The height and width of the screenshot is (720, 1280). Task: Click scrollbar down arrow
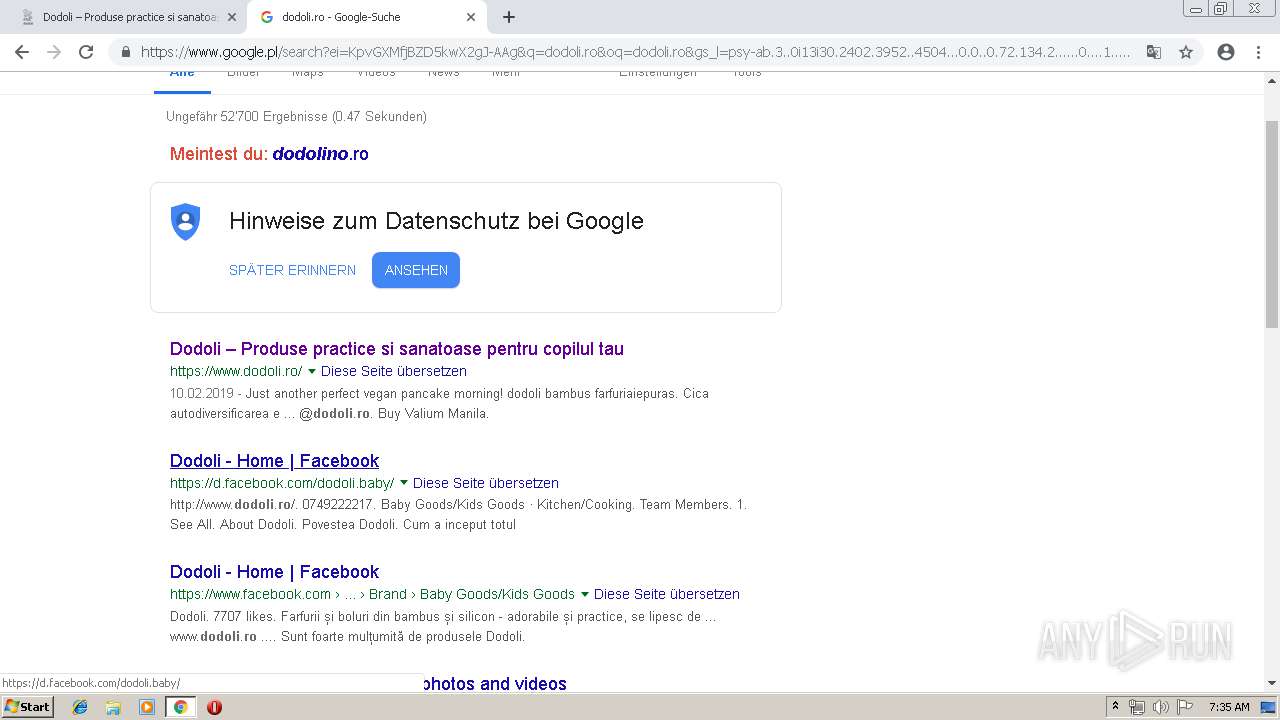1272,684
